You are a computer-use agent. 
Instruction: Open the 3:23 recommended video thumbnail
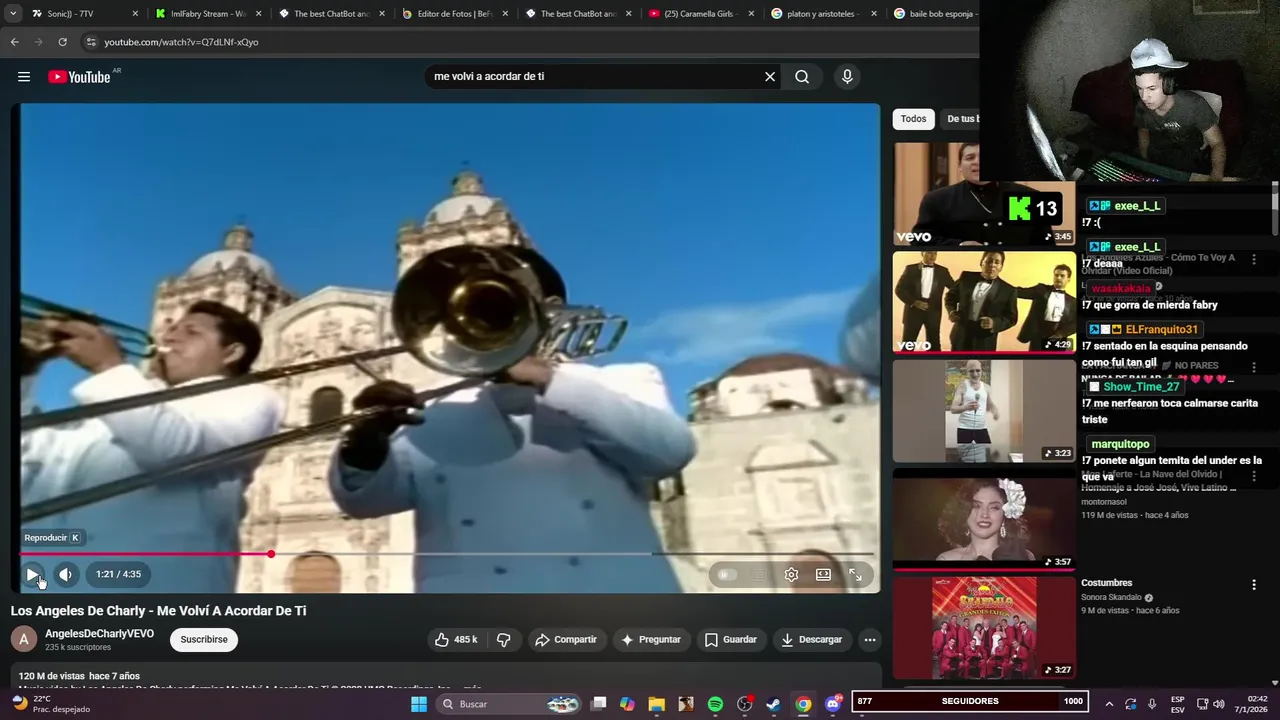tap(984, 410)
